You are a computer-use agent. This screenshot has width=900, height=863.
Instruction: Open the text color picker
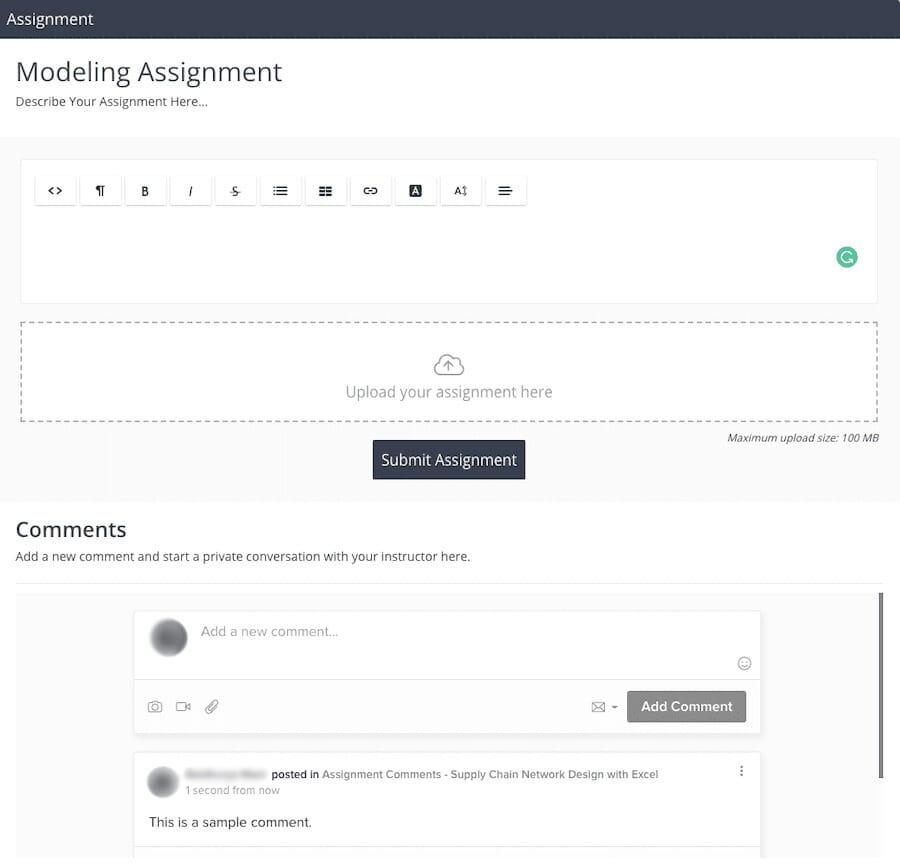[x=416, y=191]
